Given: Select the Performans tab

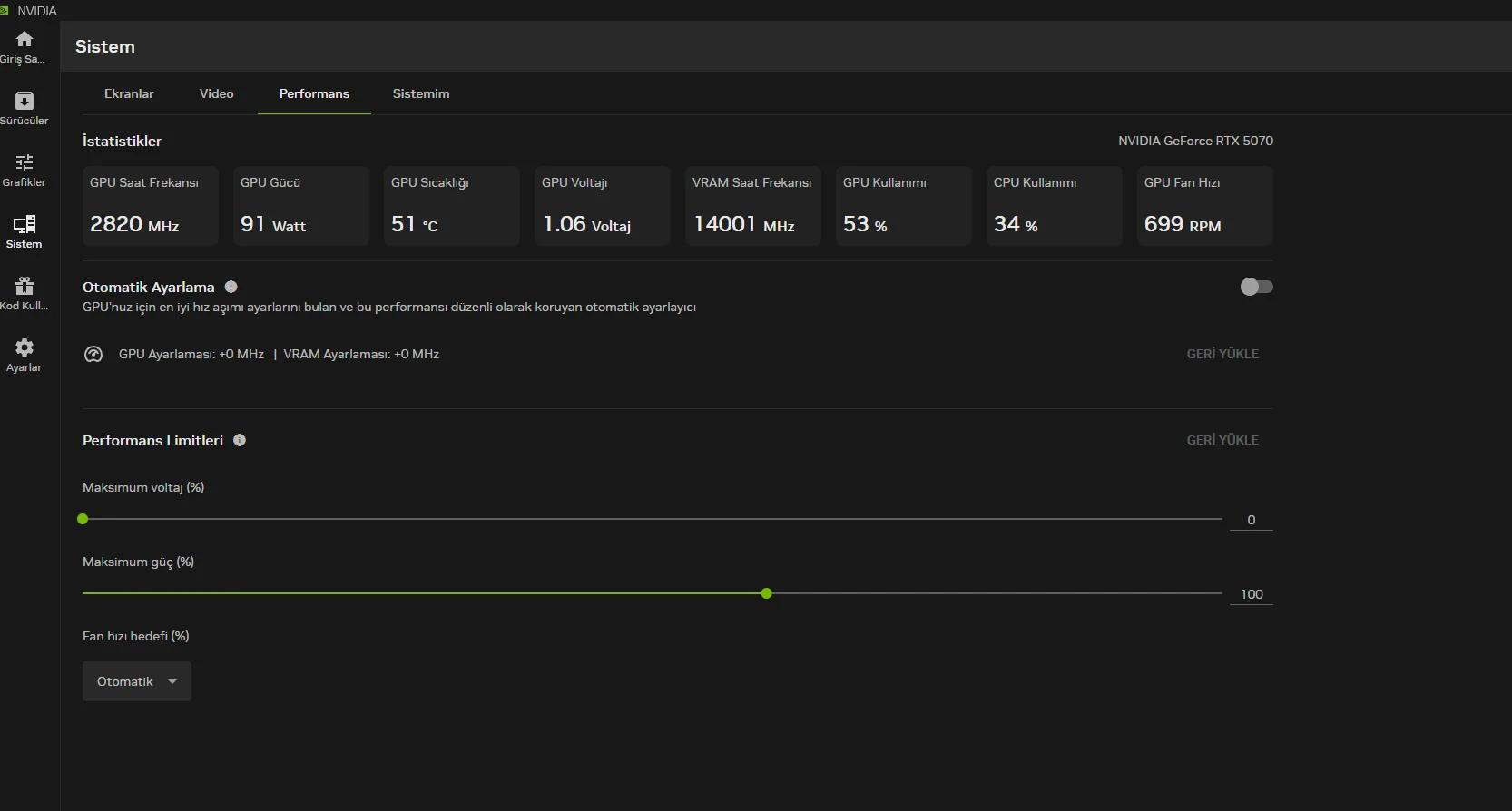Looking at the screenshot, I should 314,93.
